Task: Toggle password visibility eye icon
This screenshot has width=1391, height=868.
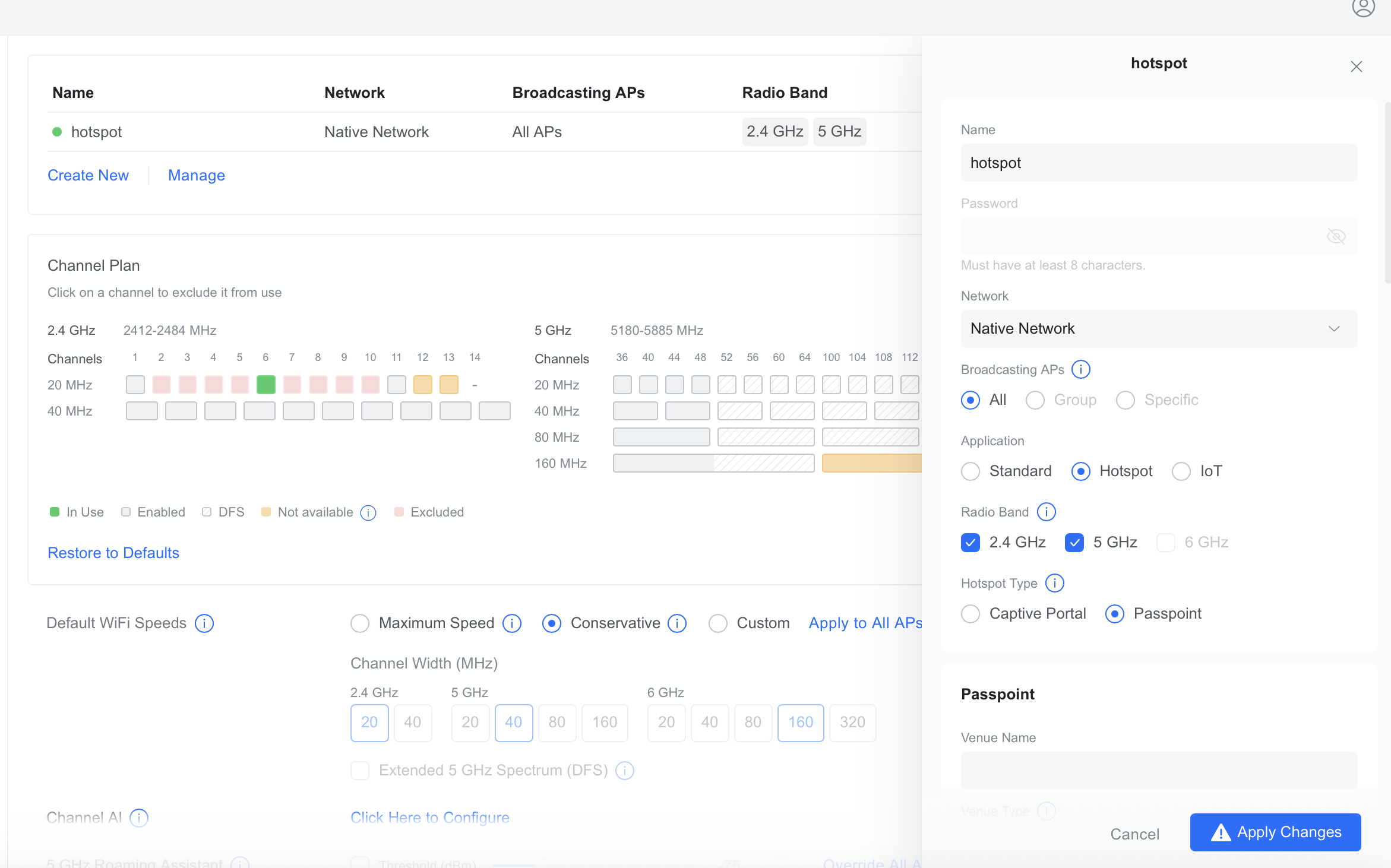Action: tap(1336, 236)
